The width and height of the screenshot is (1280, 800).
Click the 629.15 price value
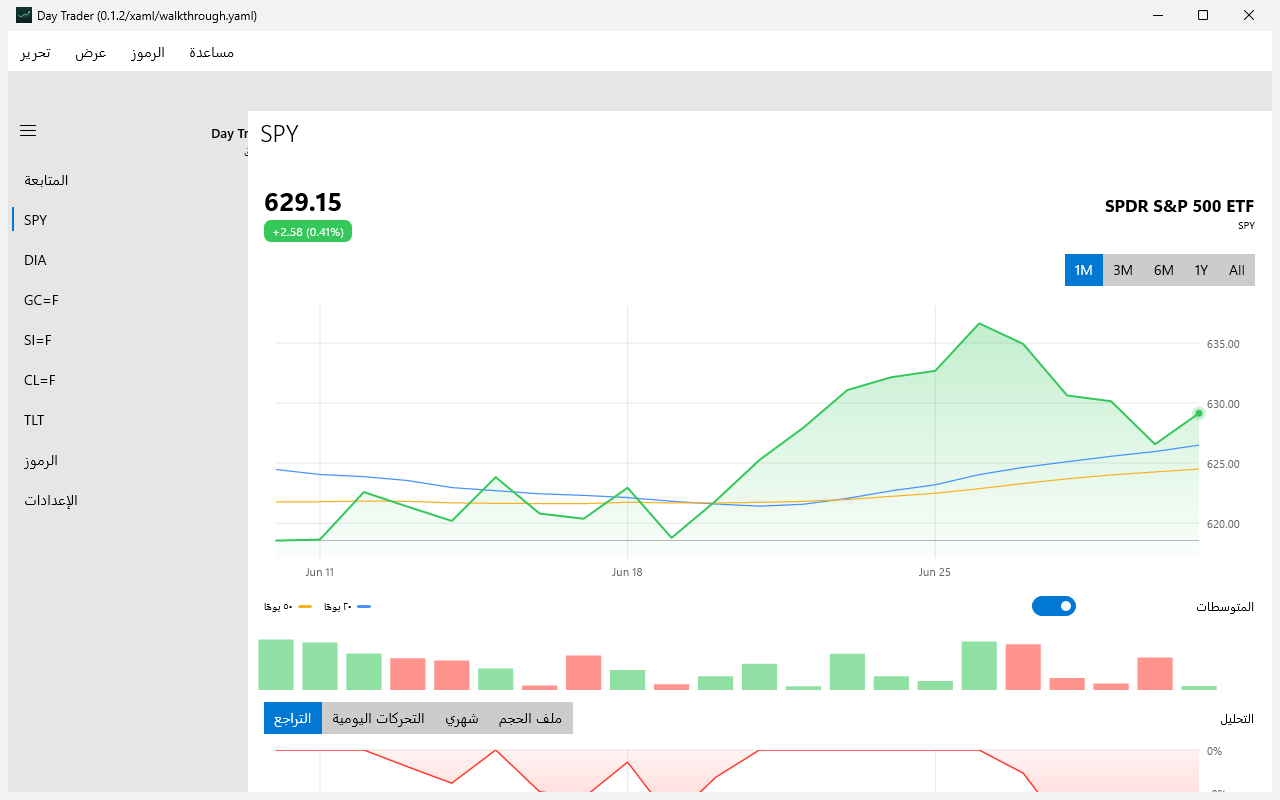point(303,202)
